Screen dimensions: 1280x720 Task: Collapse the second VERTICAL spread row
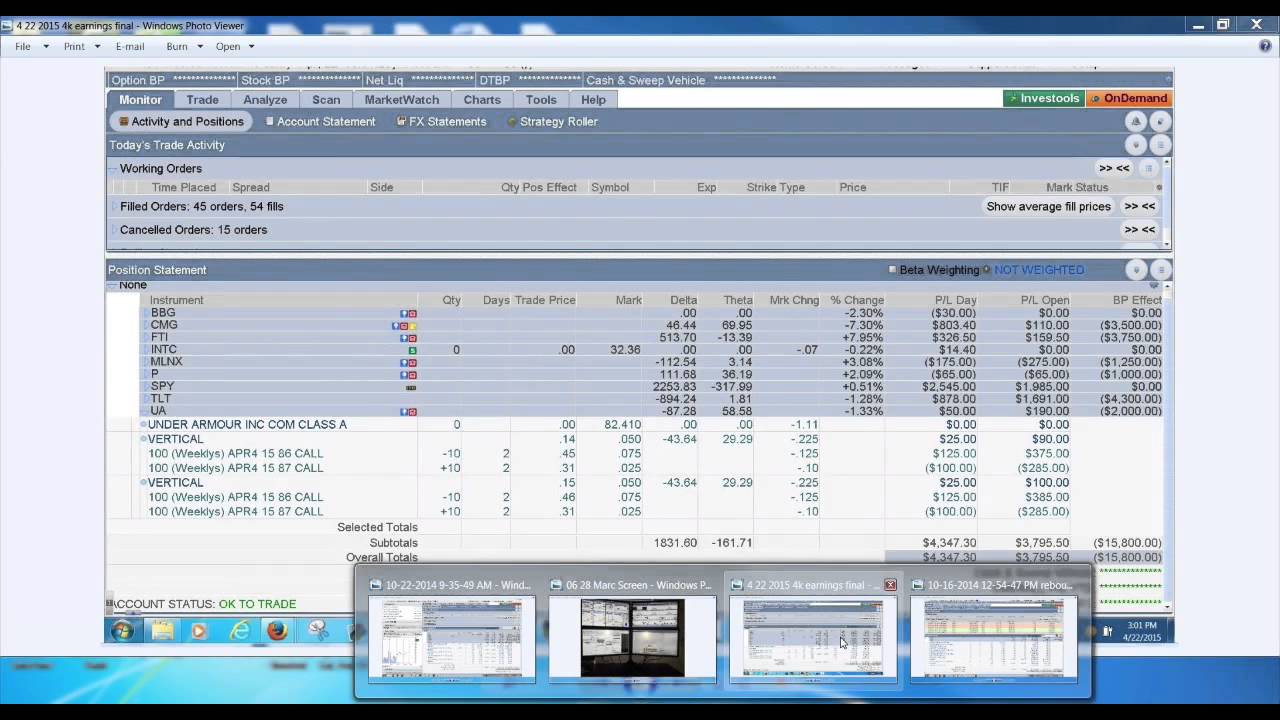click(x=143, y=483)
